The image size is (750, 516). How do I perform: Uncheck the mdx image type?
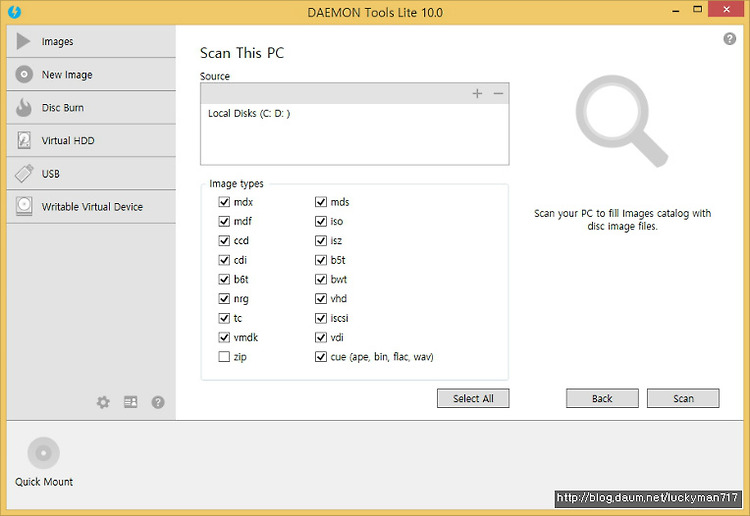tap(224, 202)
